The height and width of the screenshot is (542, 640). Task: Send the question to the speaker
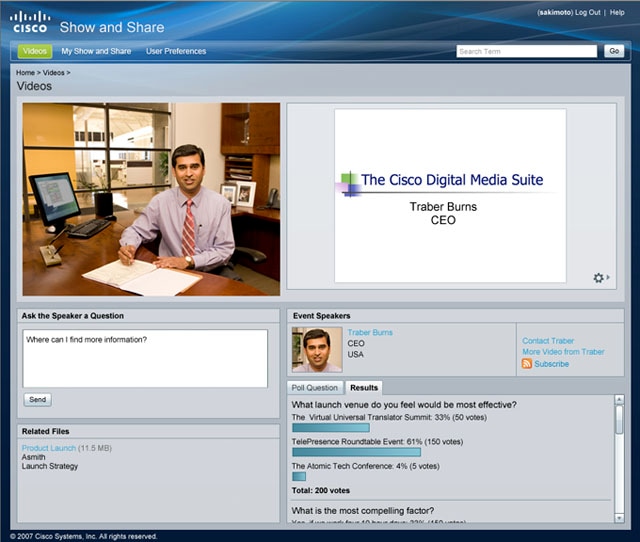(38, 400)
